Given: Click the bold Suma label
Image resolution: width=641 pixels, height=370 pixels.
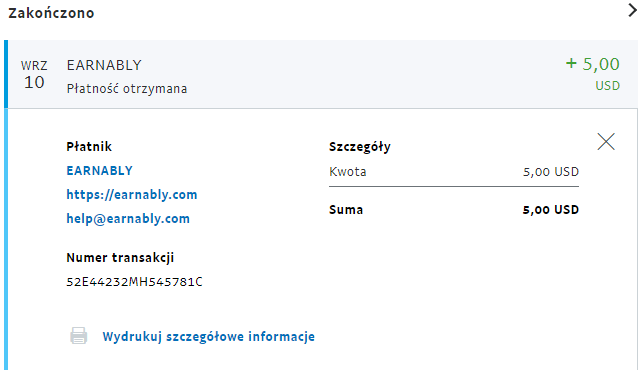Looking at the screenshot, I should coord(346,210).
